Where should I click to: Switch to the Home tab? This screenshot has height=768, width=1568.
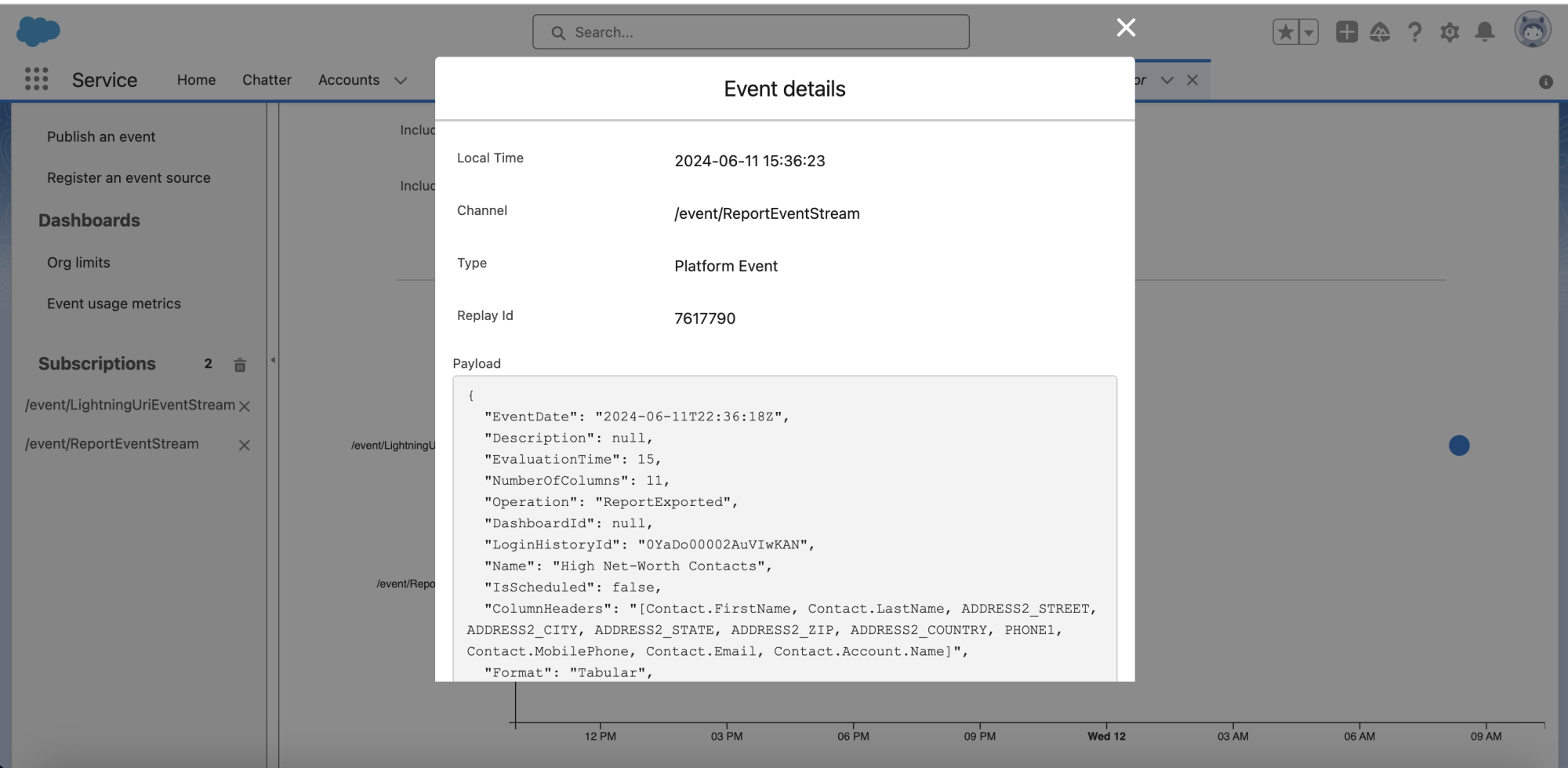(x=195, y=79)
